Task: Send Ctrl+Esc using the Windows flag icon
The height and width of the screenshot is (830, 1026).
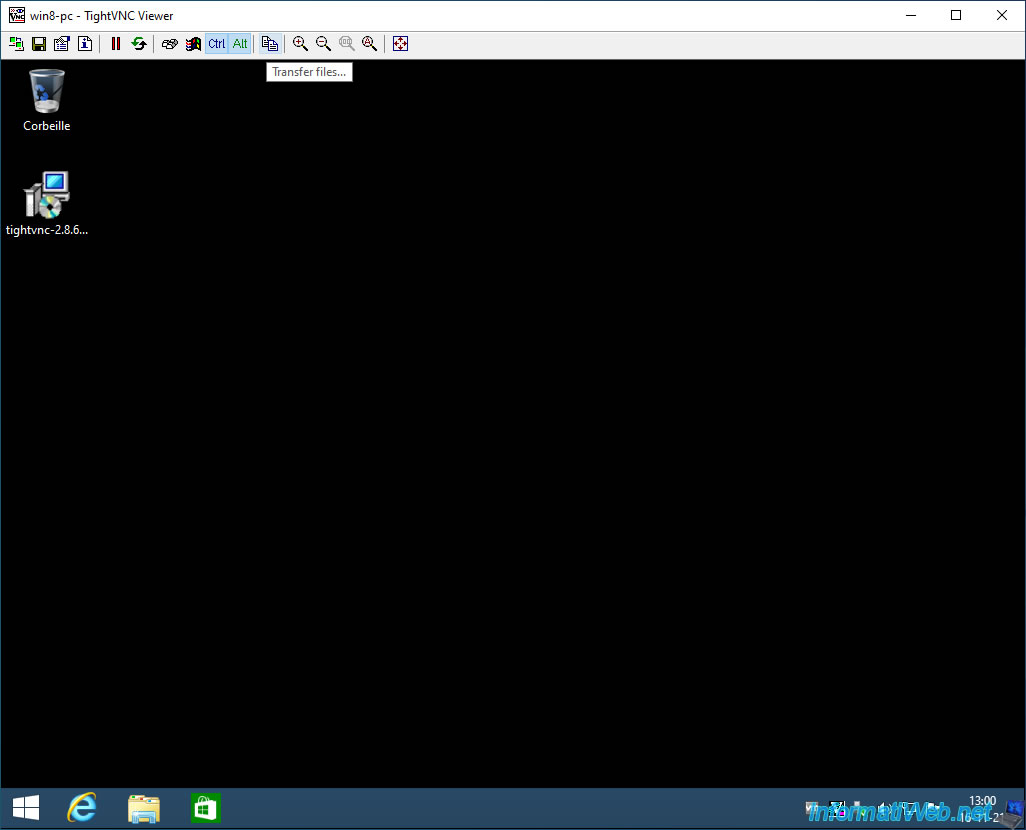Action: coord(193,44)
